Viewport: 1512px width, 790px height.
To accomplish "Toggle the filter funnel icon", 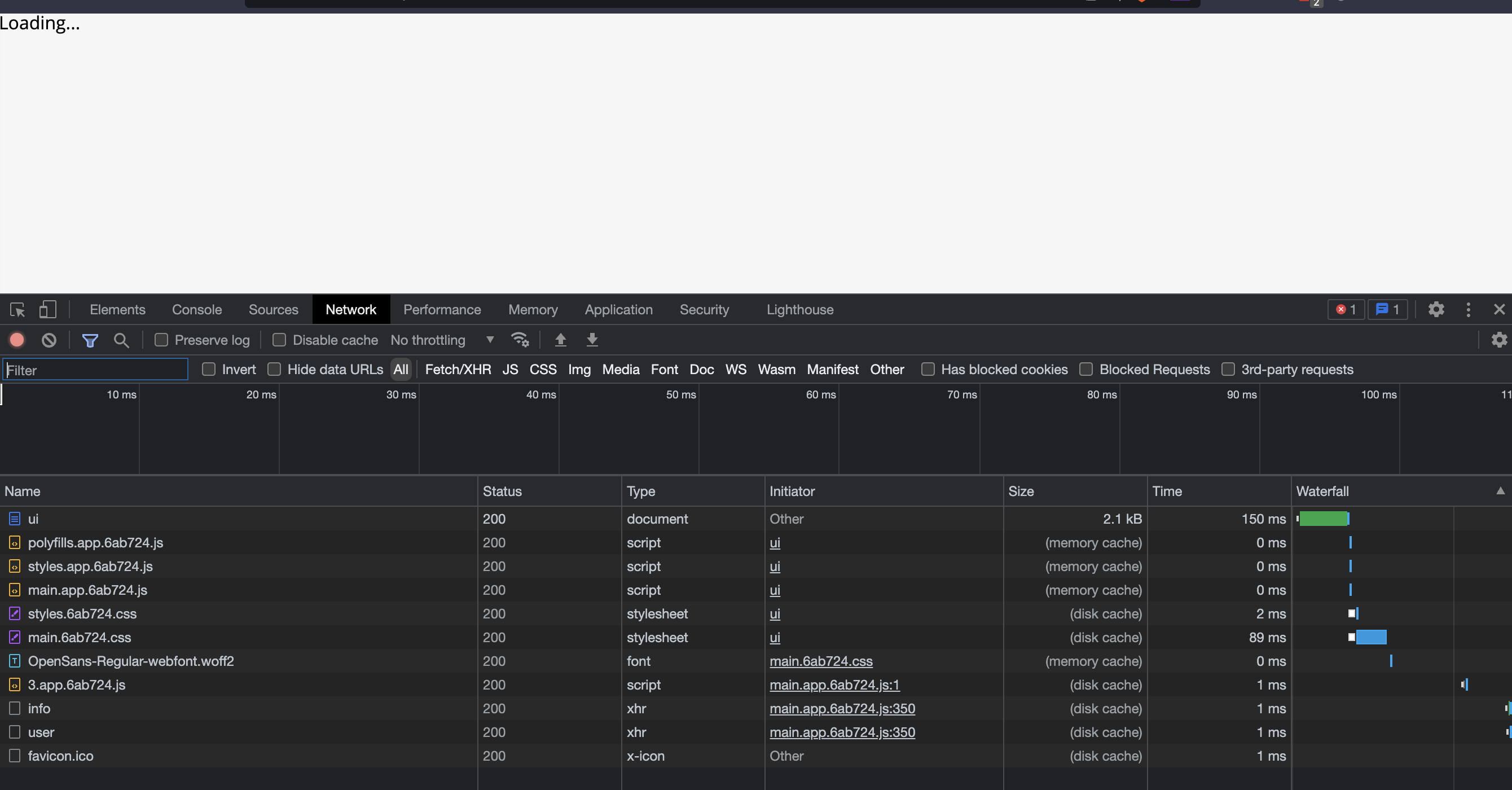I will (x=90, y=340).
